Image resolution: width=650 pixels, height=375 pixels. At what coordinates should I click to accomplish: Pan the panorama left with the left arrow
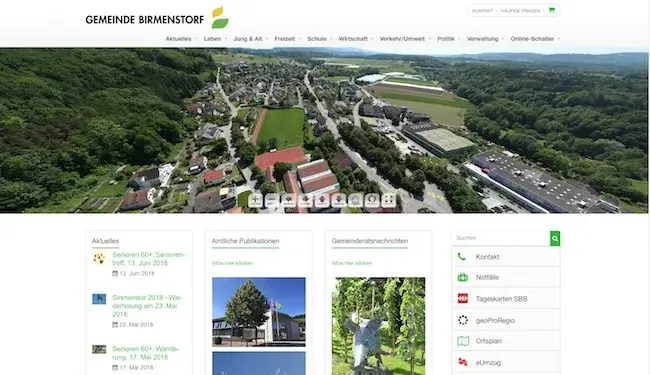[x=289, y=200]
